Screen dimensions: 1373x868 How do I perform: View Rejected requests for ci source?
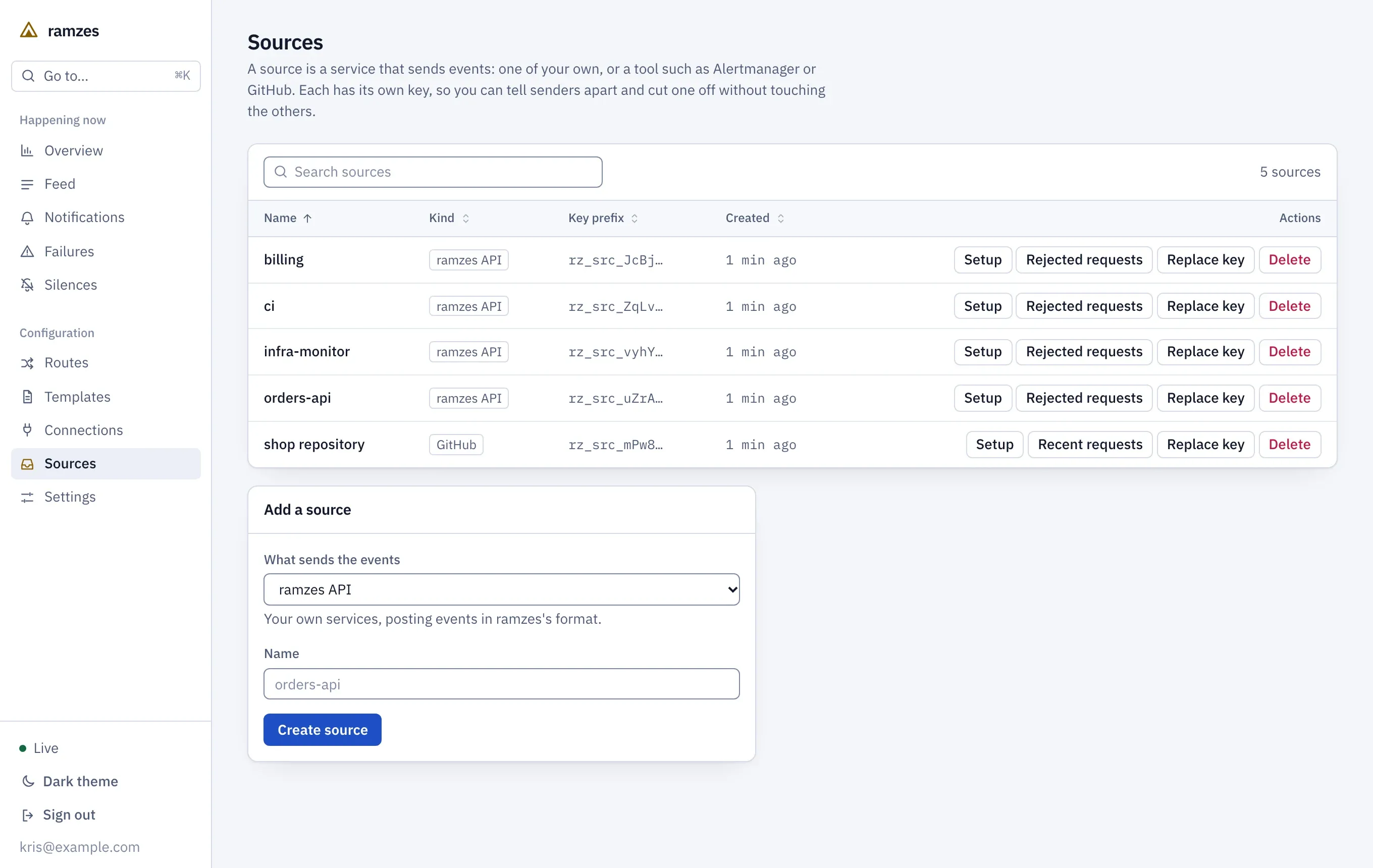[1084, 306]
